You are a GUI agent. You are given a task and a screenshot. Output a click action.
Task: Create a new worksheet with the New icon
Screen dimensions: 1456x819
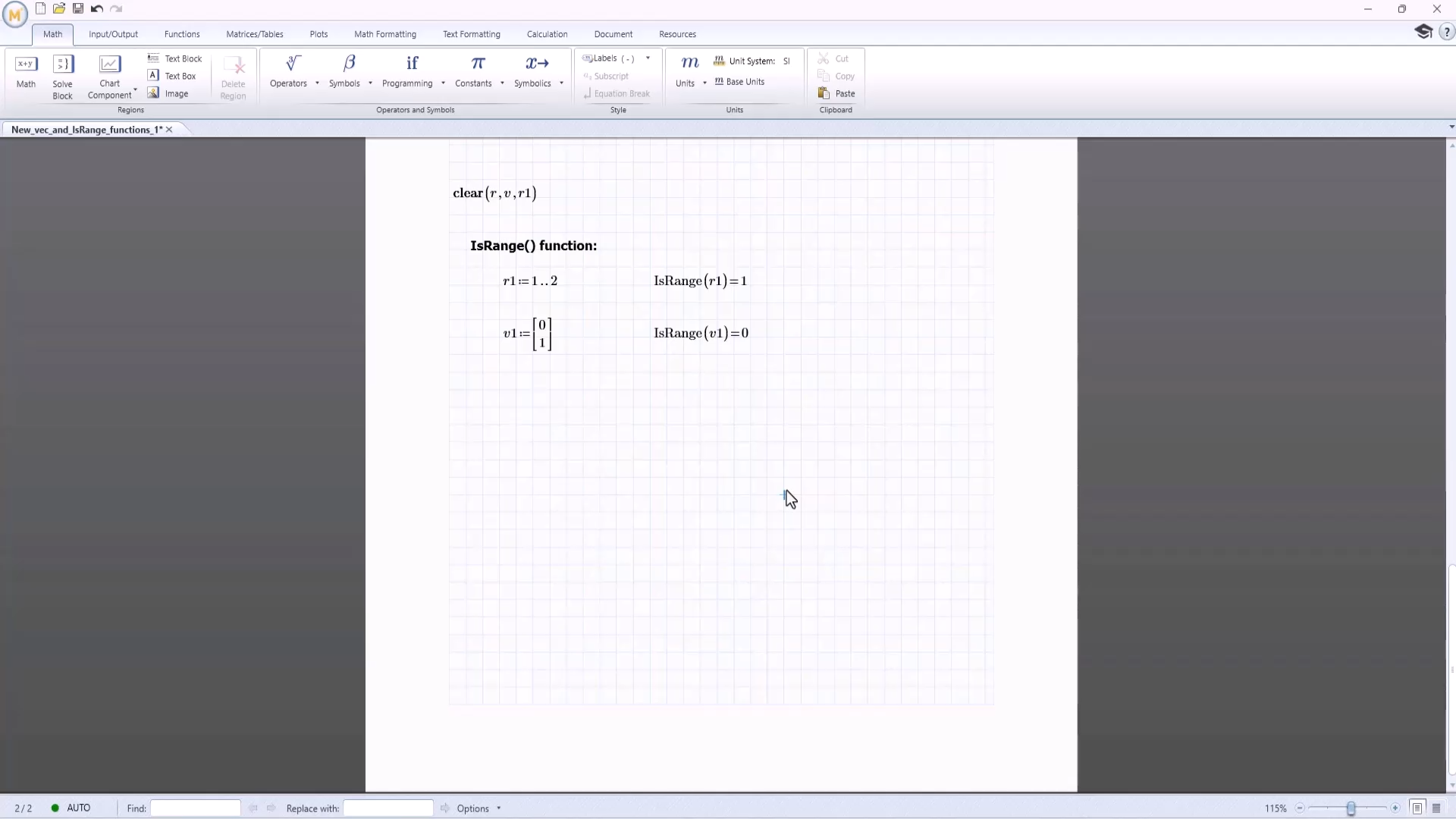click(41, 9)
